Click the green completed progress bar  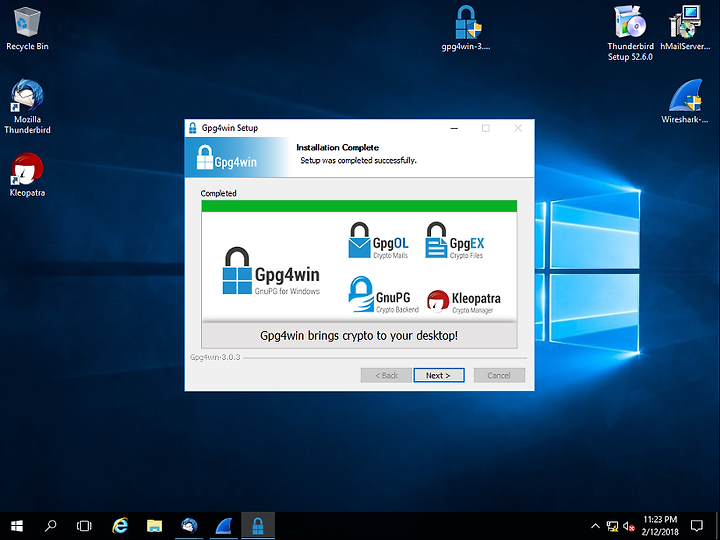coord(359,206)
